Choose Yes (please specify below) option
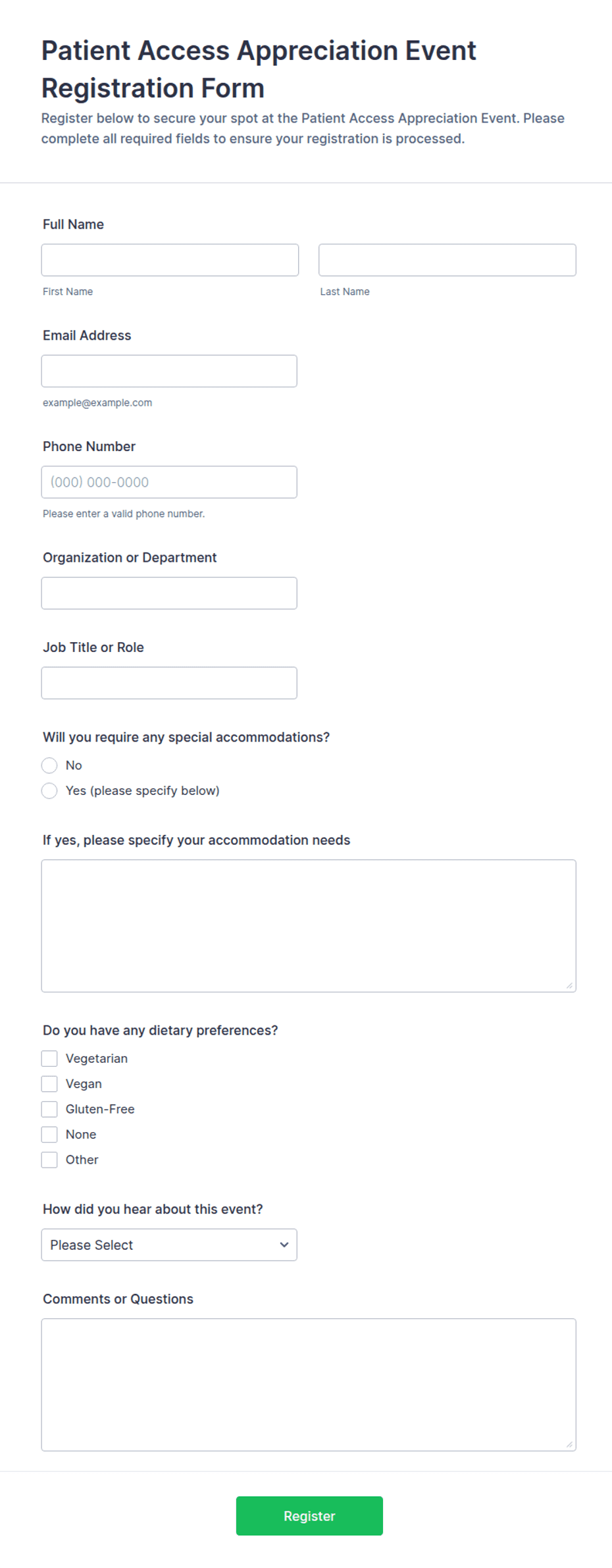Screen dimensions: 612x1568 pyautogui.click(x=49, y=791)
